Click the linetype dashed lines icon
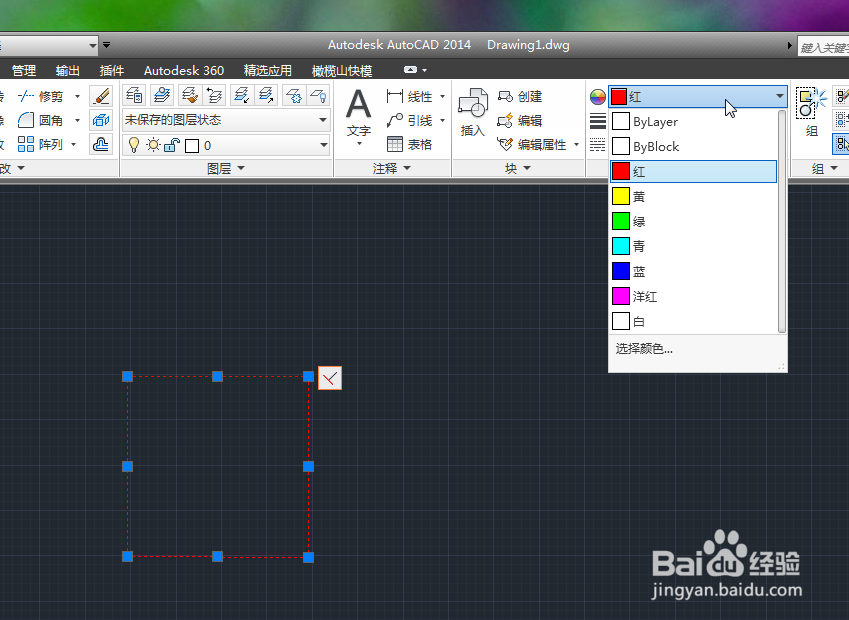The image size is (849, 620). click(598, 145)
